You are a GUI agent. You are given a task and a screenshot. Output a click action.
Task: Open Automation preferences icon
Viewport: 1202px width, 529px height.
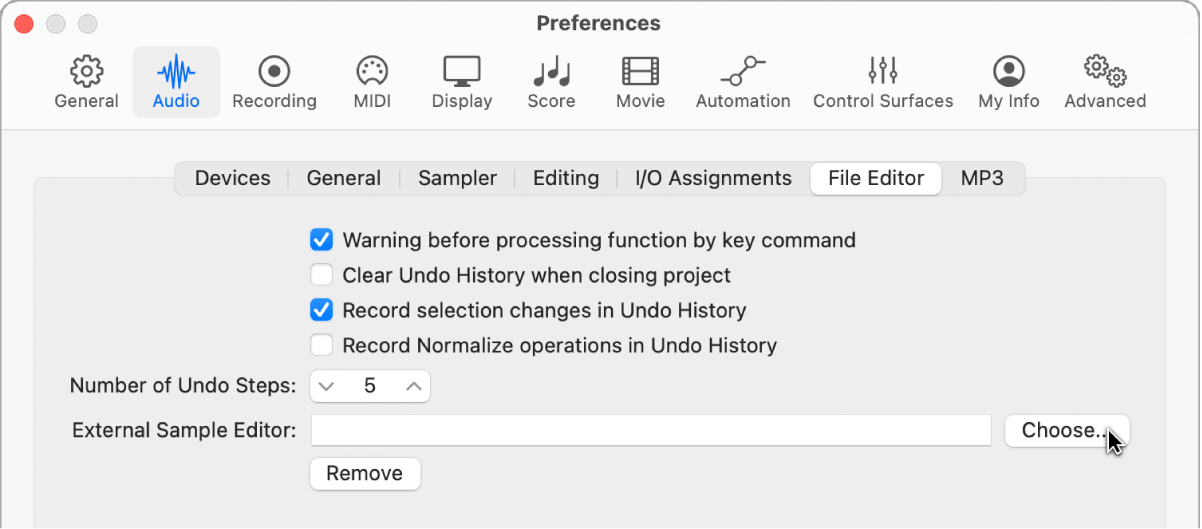pyautogui.click(x=743, y=72)
